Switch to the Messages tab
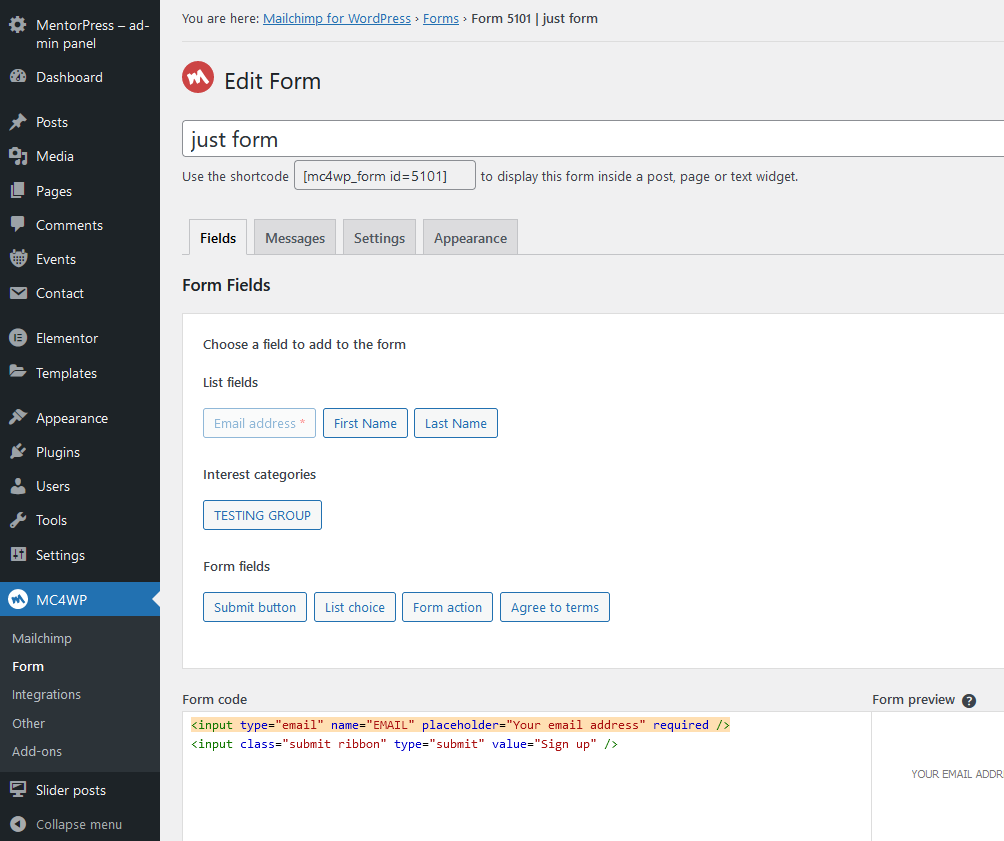The width and height of the screenshot is (1004, 841). pyautogui.click(x=295, y=238)
